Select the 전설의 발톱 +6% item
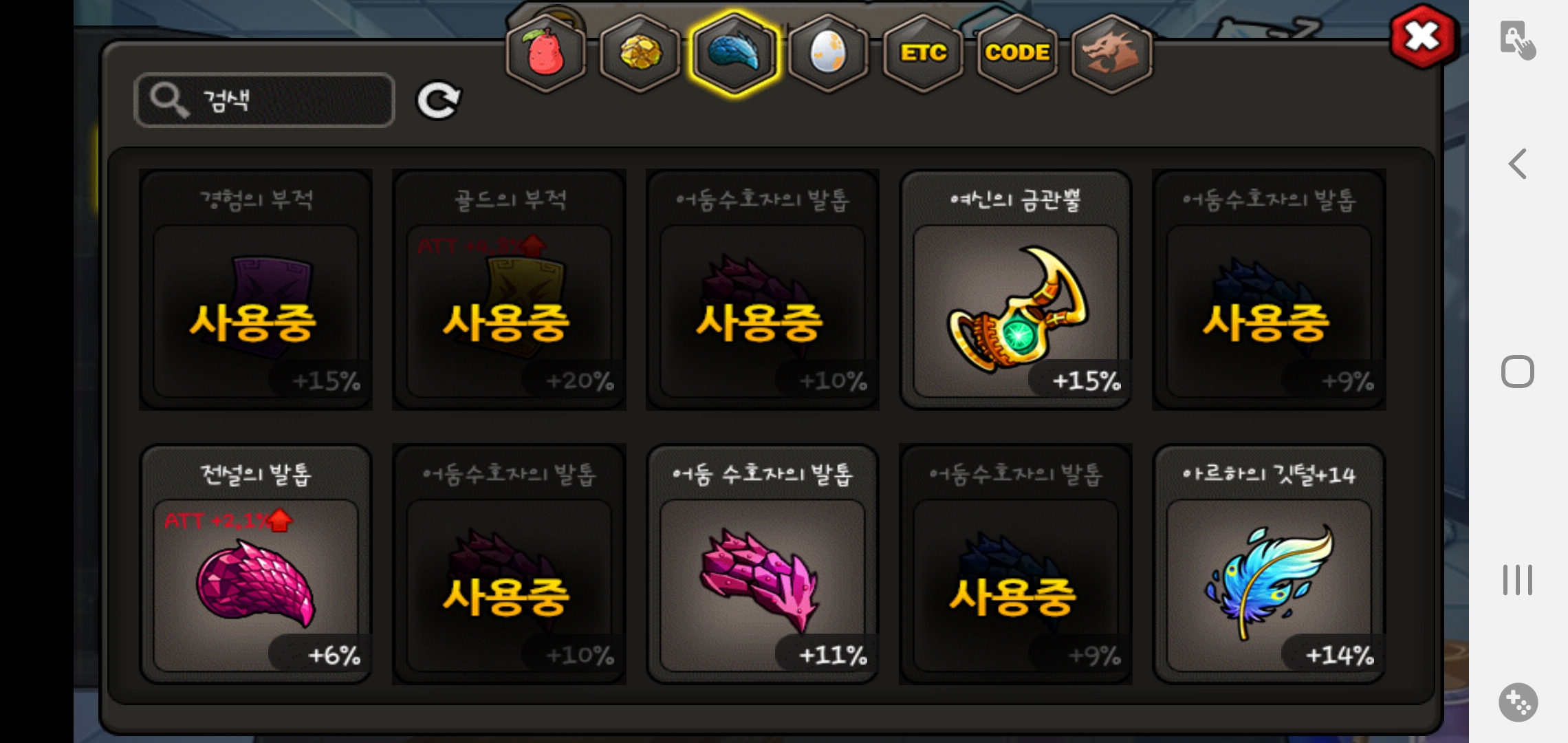Screen dimensions: 1568x743 click(x=256, y=564)
